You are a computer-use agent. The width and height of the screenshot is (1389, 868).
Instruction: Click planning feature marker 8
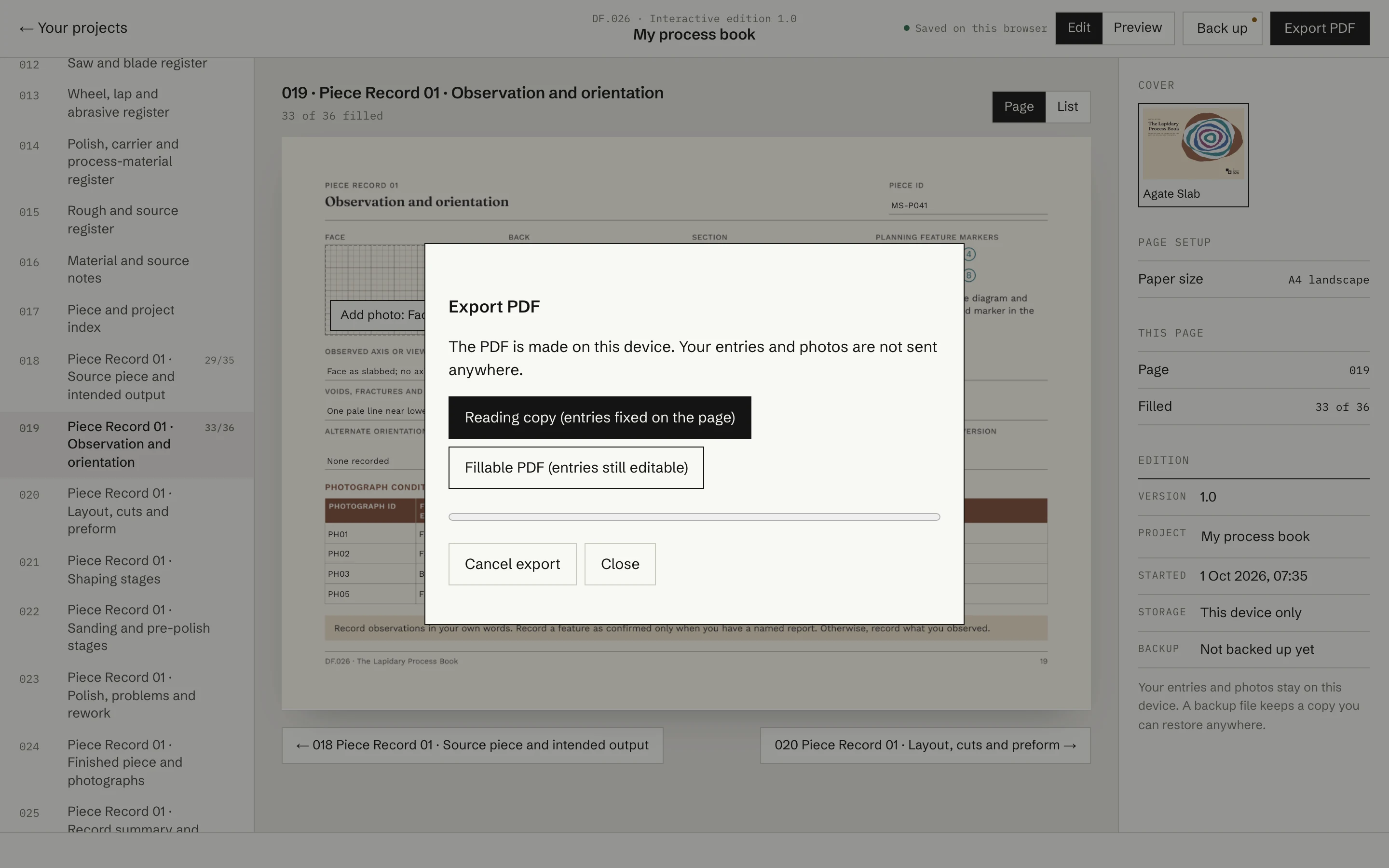point(969,275)
